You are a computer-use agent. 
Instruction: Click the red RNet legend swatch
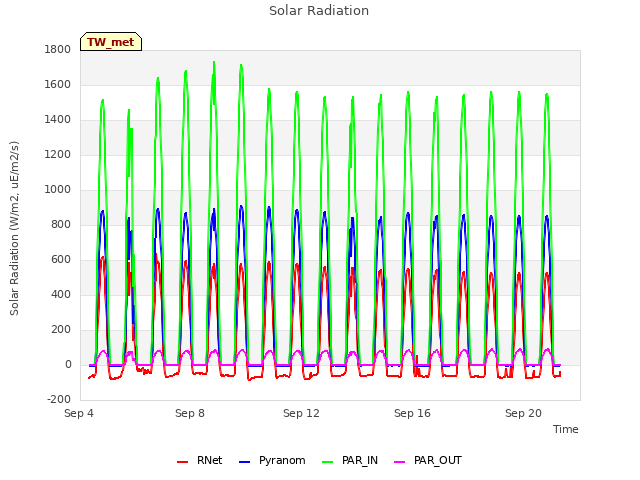click(182, 462)
